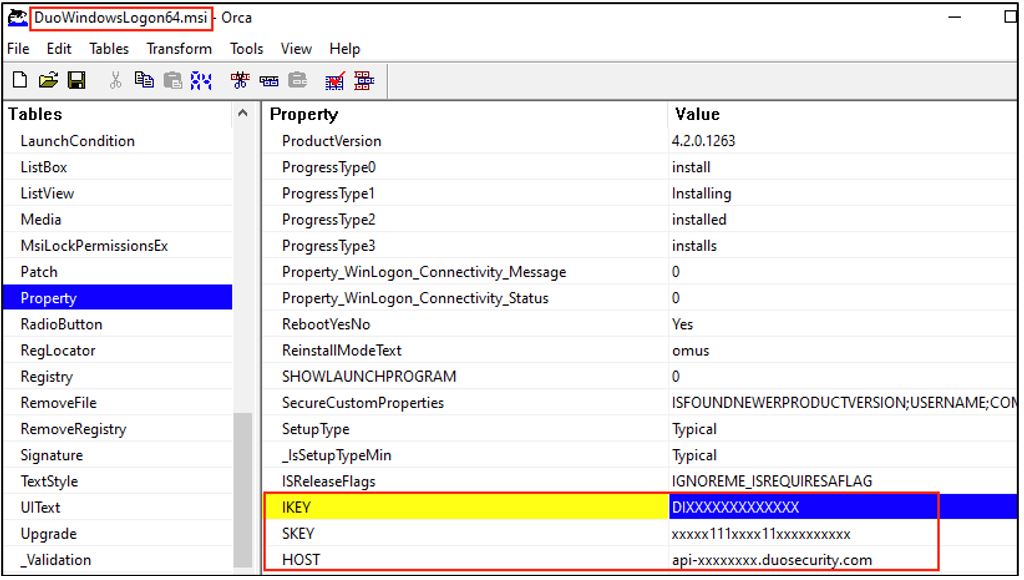This screenshot has width=1024, height=580.
Task: Click the ReinstallModeText value omus
Action: click(x=690, y=351)
